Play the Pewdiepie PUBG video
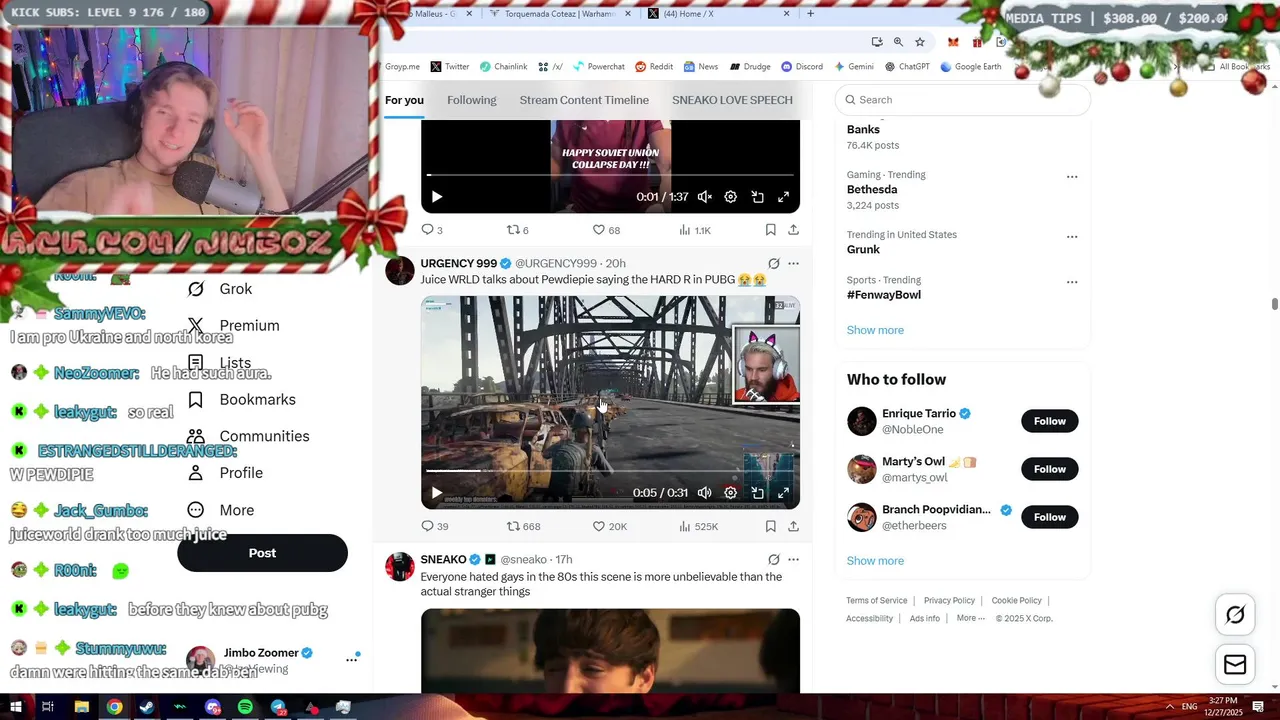 pos(436,493)
